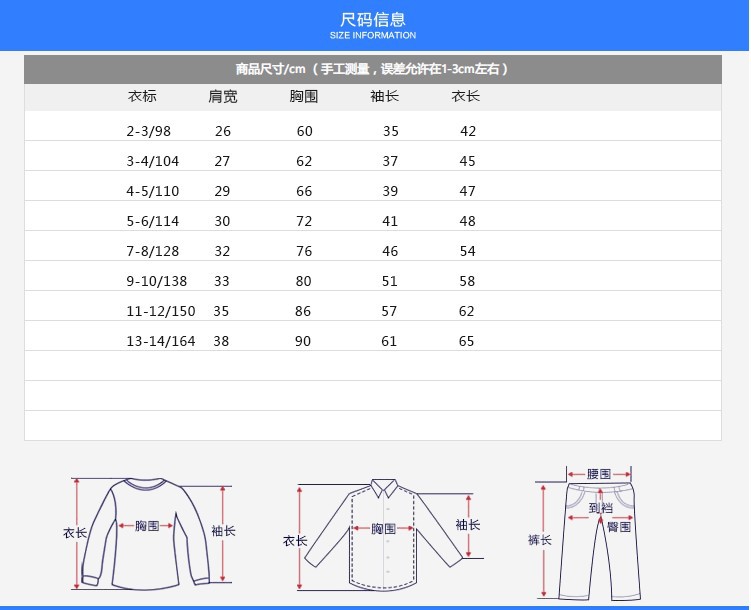Select the 袖长 column header in table
The image size is (751, 610).
(385, 96)
